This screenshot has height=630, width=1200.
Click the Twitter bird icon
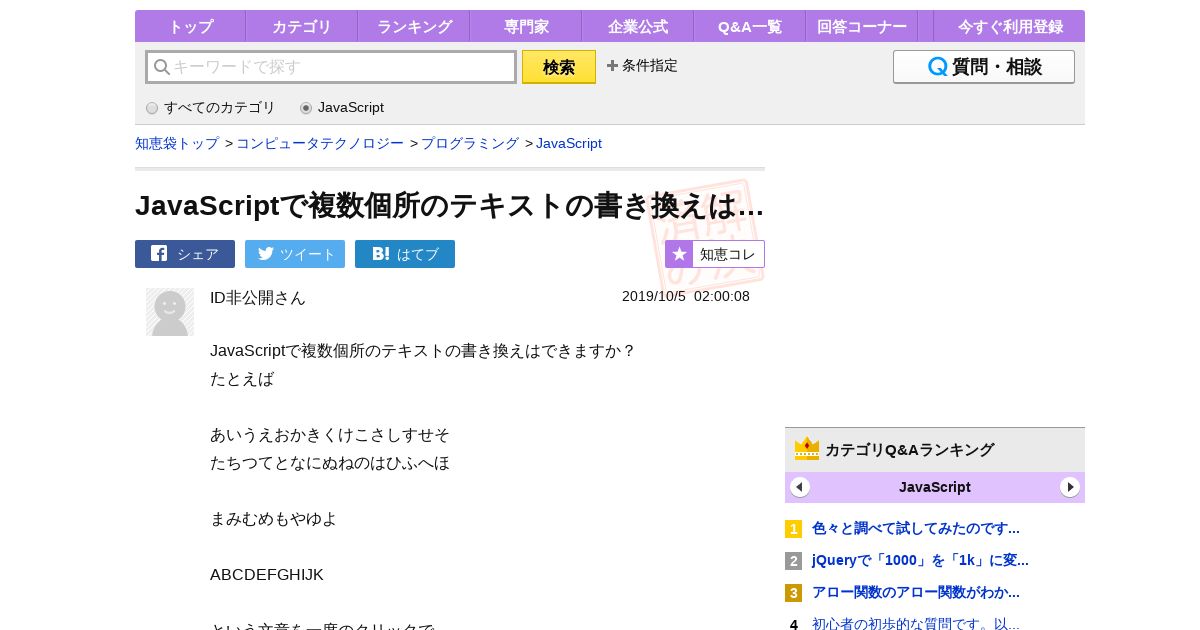tap(266, 254)
